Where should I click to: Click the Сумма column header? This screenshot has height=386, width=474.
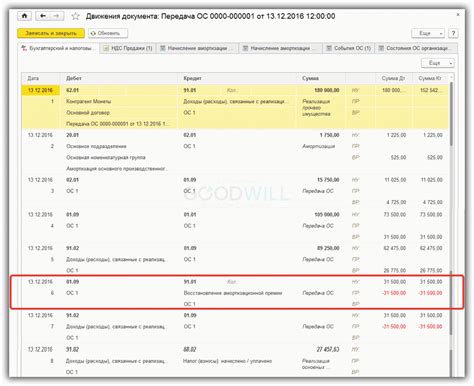point(321,78)
